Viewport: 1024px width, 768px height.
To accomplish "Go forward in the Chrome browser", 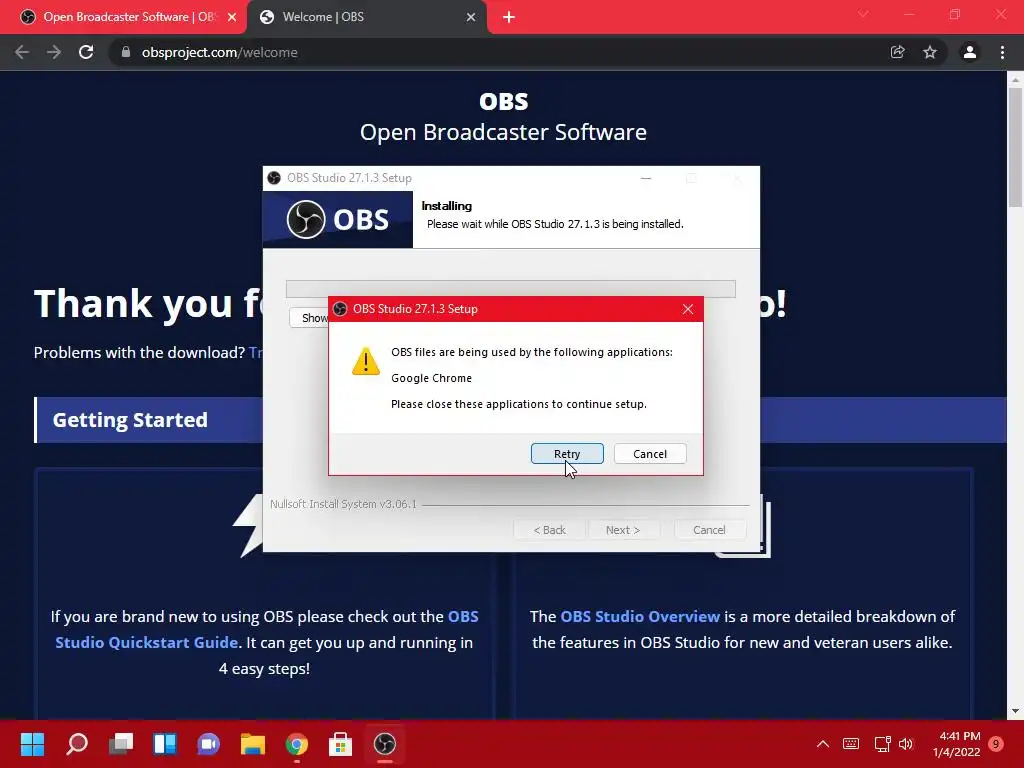I will 54,52.
